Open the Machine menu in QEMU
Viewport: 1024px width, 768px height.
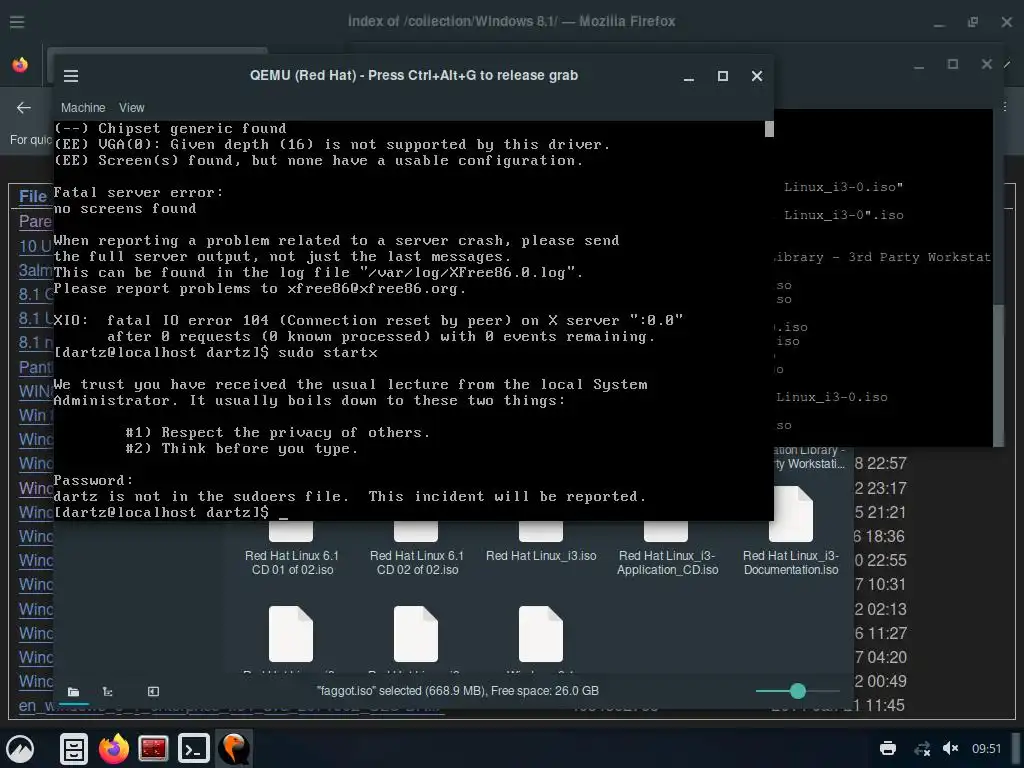[83, 108]
